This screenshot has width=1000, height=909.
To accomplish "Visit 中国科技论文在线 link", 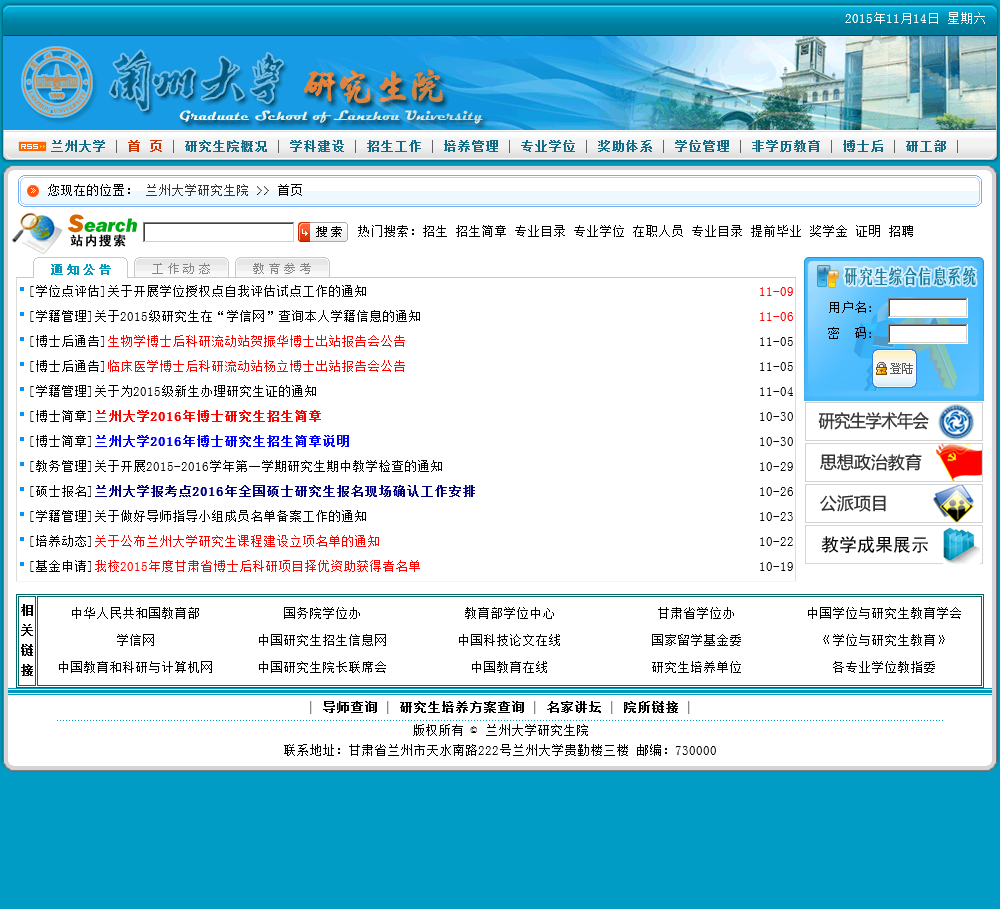I will pos(509,640).
